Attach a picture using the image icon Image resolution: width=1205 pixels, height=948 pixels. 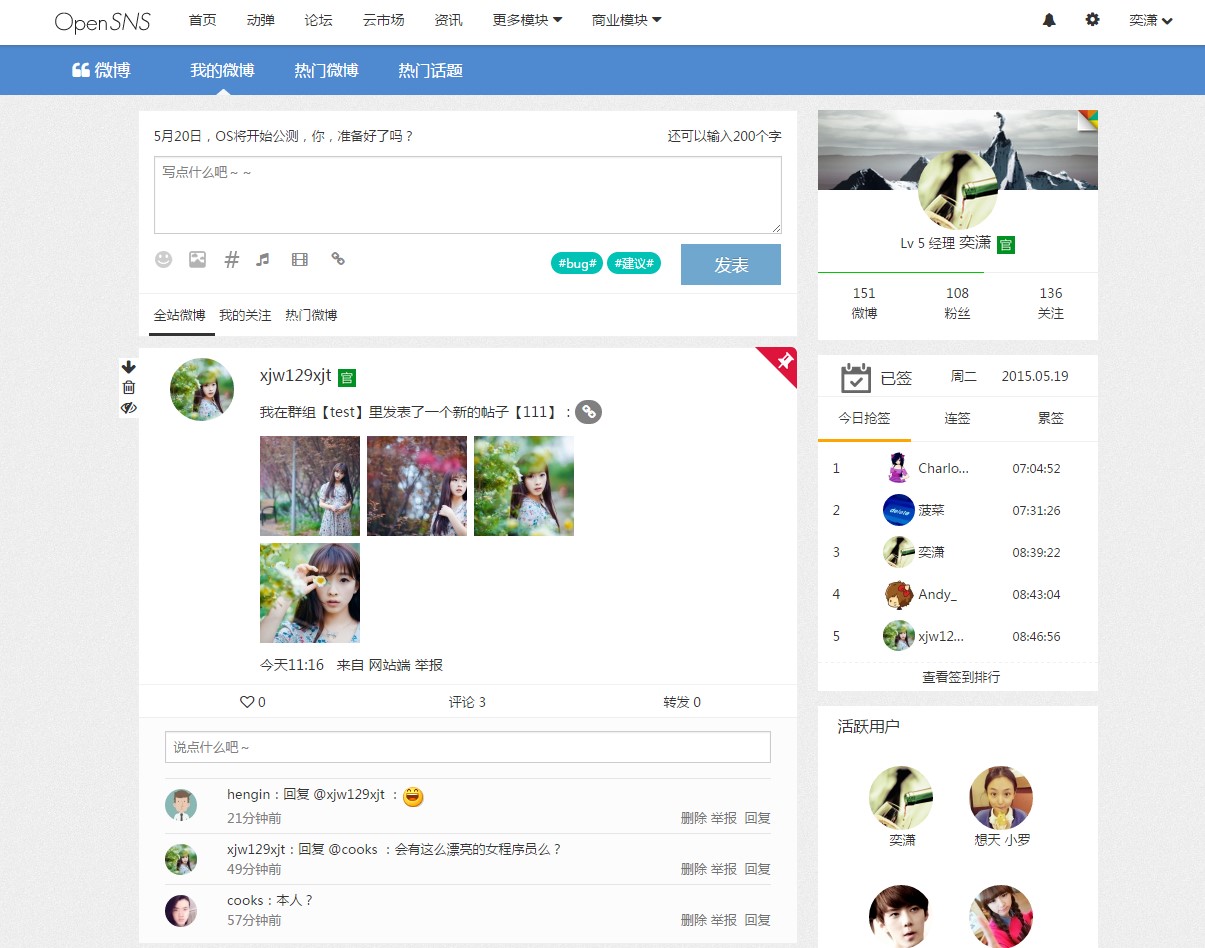coord(198,259)
